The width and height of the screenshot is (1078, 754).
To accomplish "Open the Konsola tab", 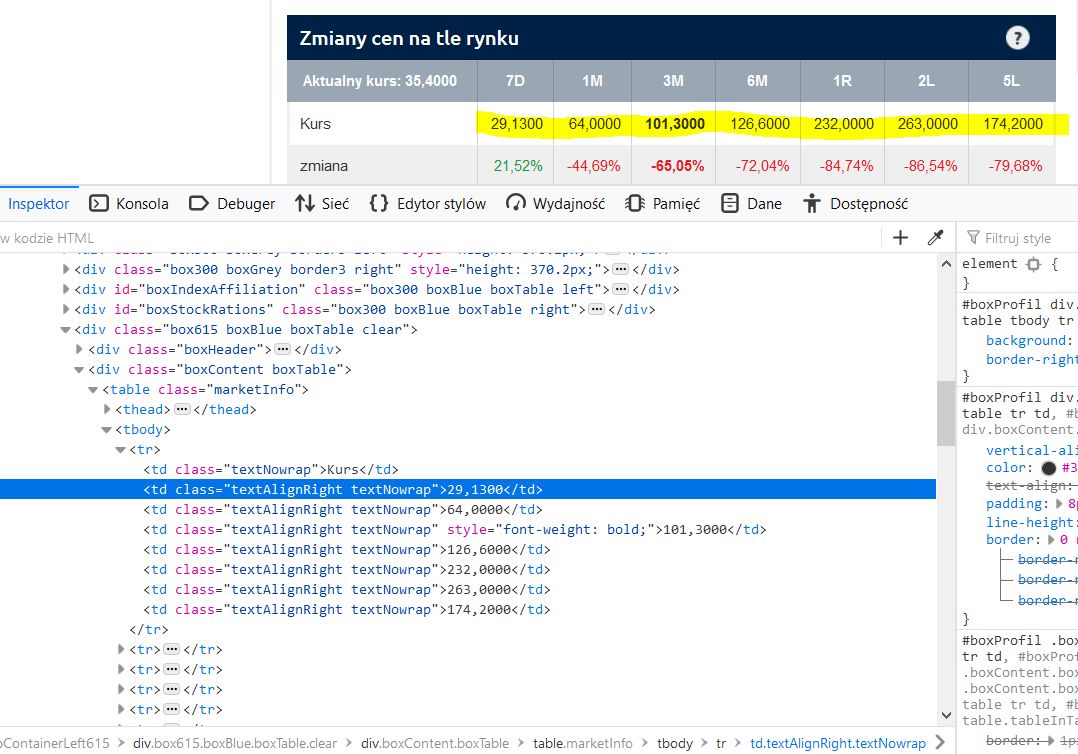I will pyautogui.click(x=129, y=204).
